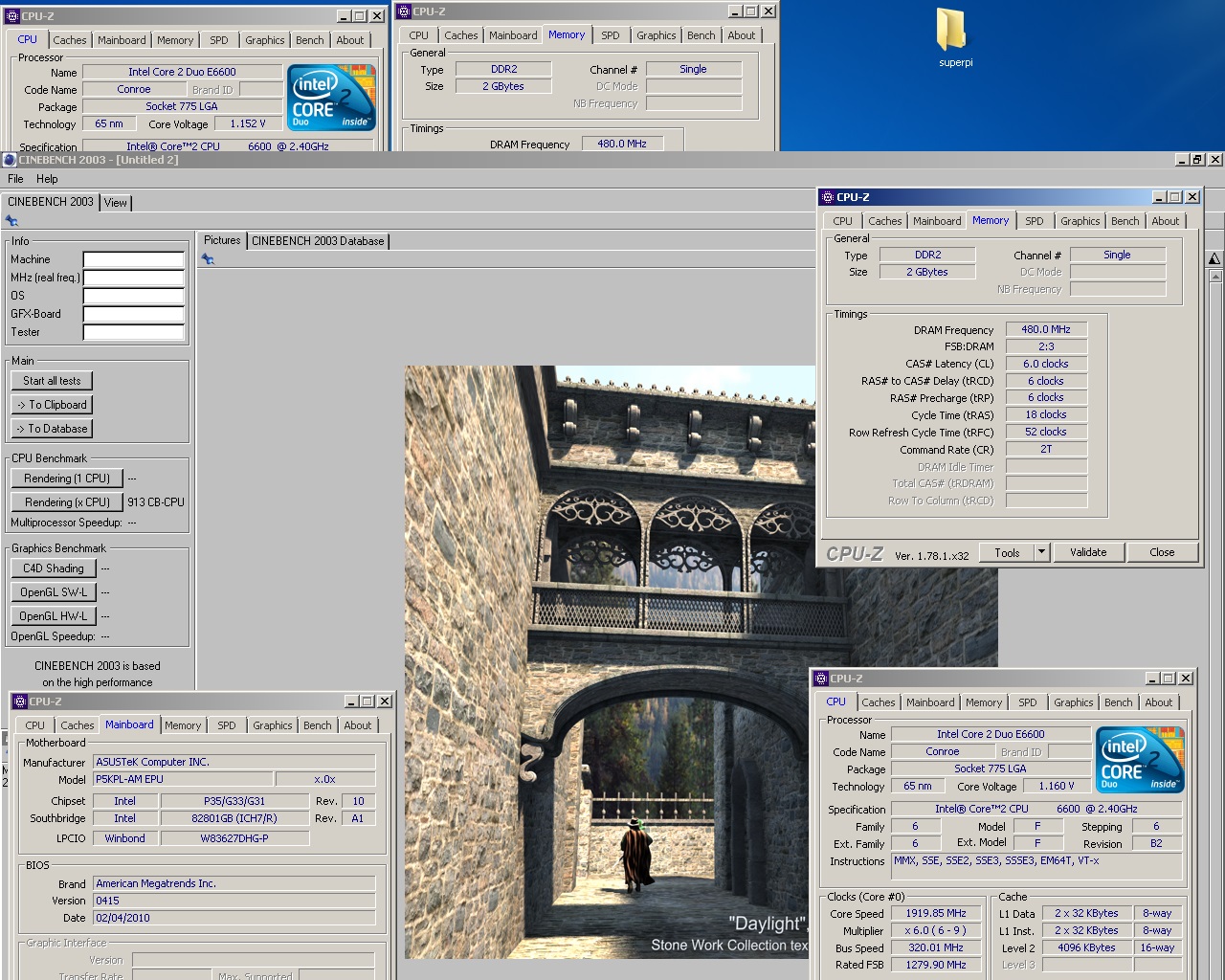Run the Rendering (1 CPU) benchmark
Screen dimensions: 1225x980
coord(67,479)
